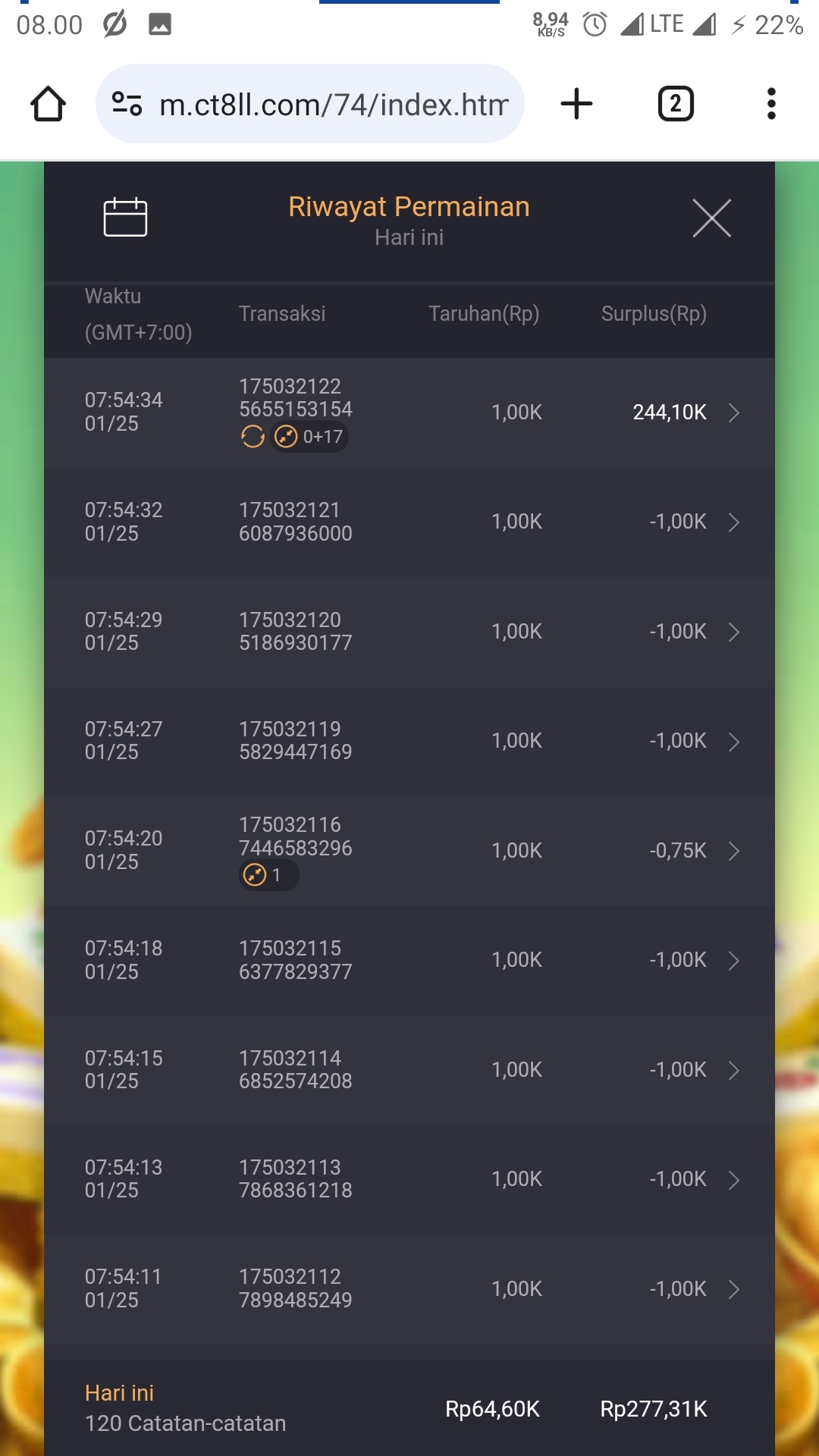Open the browser three-dot menu
Screen dimensions: 819x1456
point(771,104)
